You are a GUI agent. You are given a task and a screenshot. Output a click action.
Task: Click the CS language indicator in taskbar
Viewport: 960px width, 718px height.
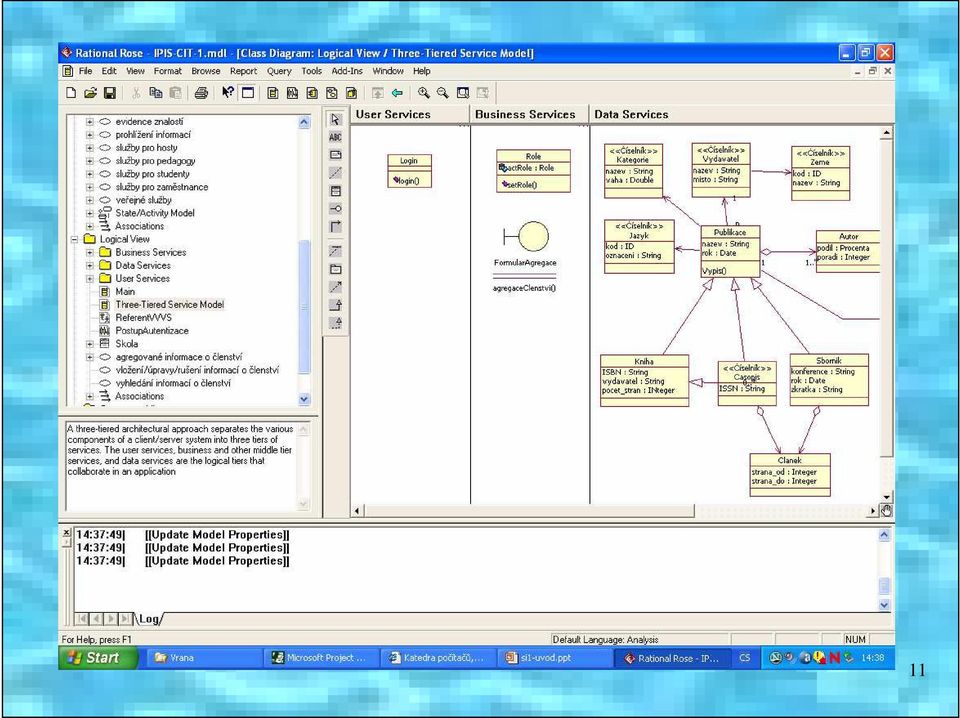(744, 658)
